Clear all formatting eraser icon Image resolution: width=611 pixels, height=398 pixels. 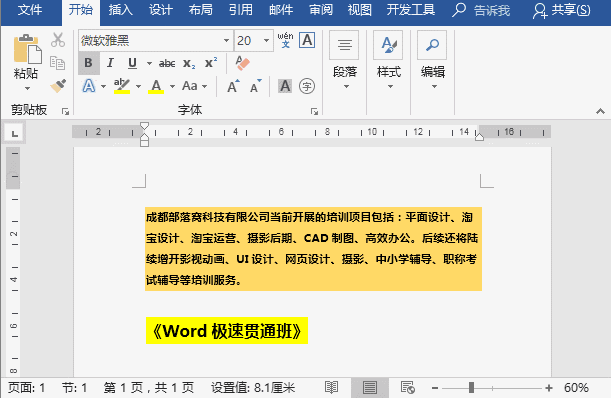pyautogui.click(x=242, y=62)
